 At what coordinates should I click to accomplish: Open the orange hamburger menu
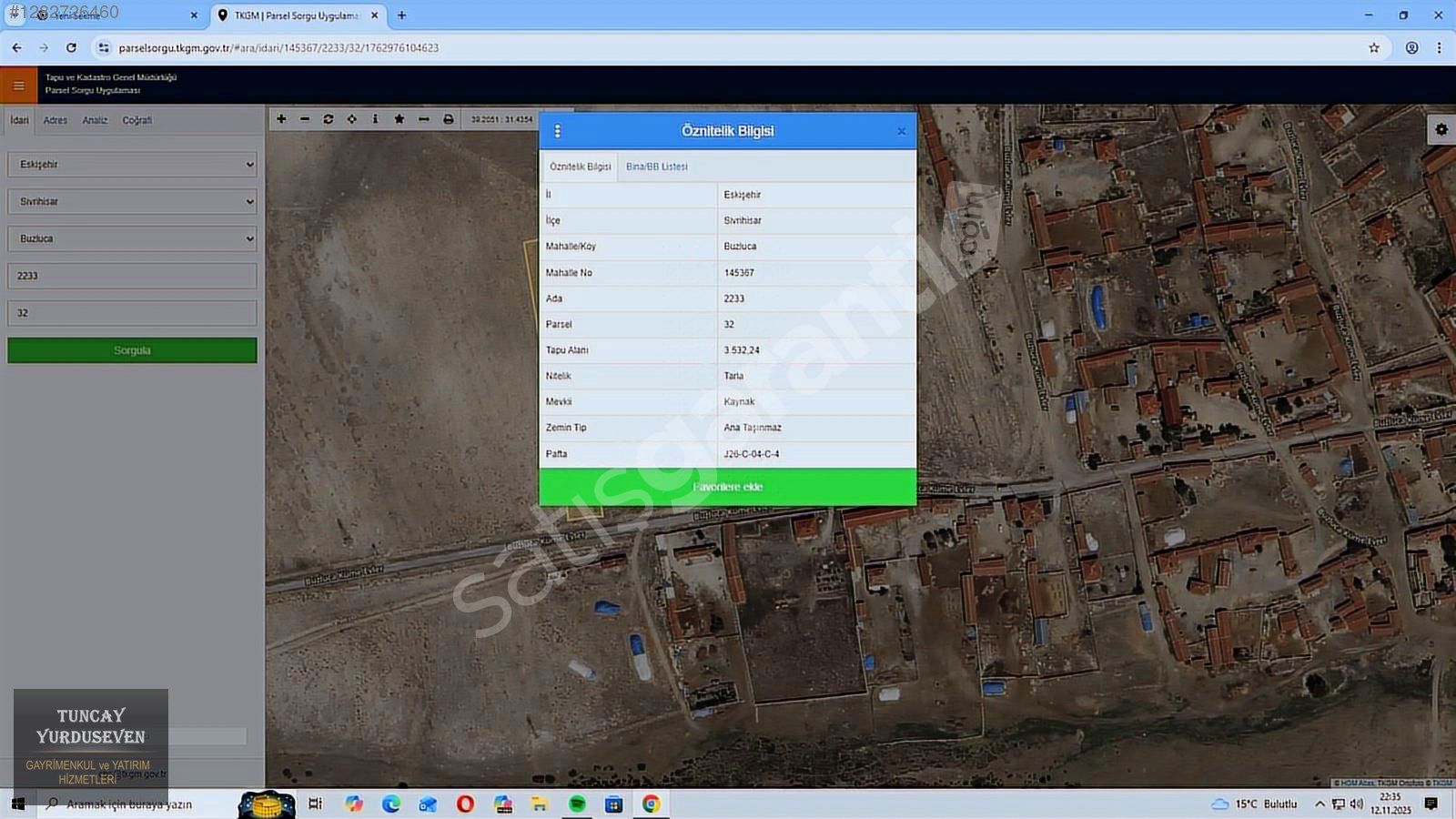[18, 86]
